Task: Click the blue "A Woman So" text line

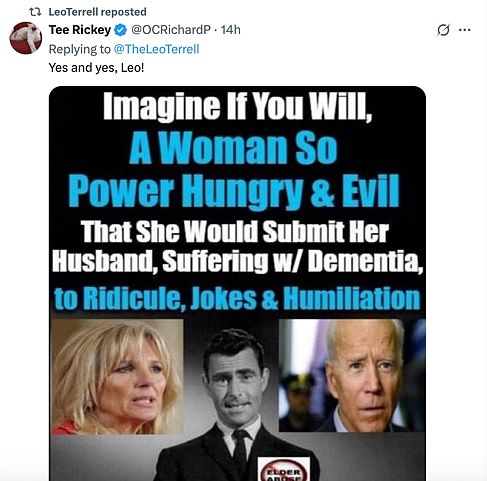Action: [x=233, y=148]
